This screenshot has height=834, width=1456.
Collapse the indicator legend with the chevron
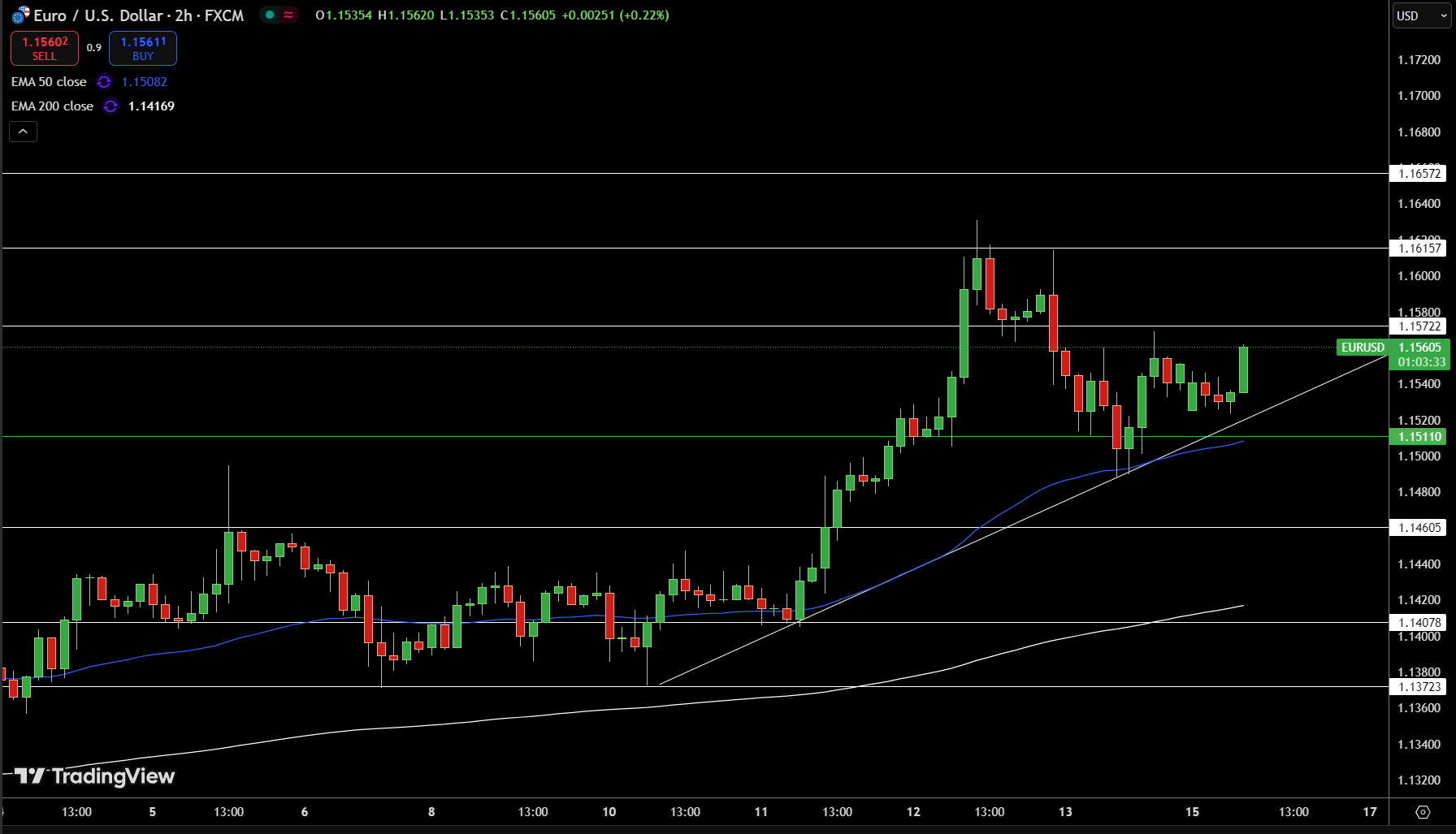23,131
